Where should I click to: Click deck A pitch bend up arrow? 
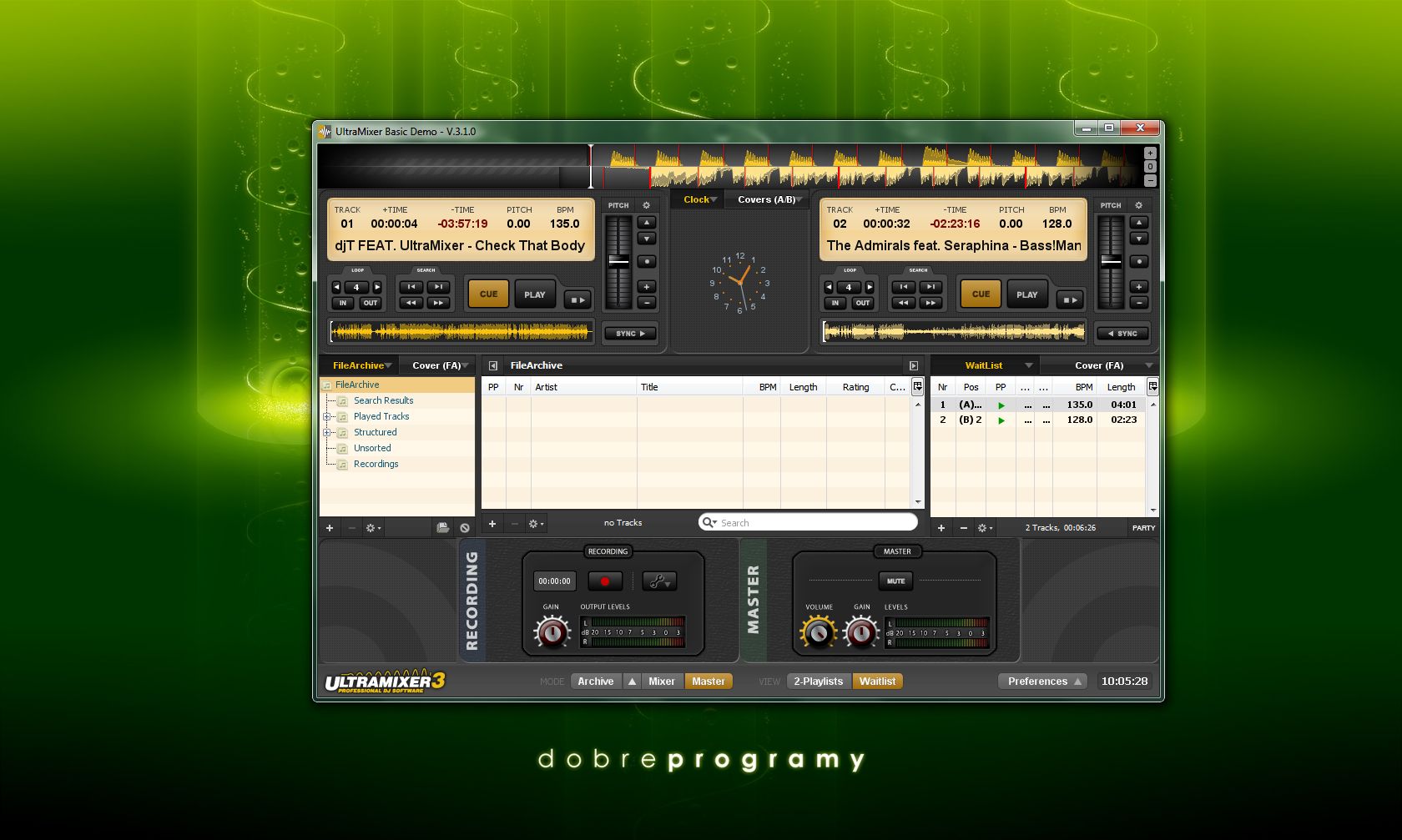click(647, 223)
